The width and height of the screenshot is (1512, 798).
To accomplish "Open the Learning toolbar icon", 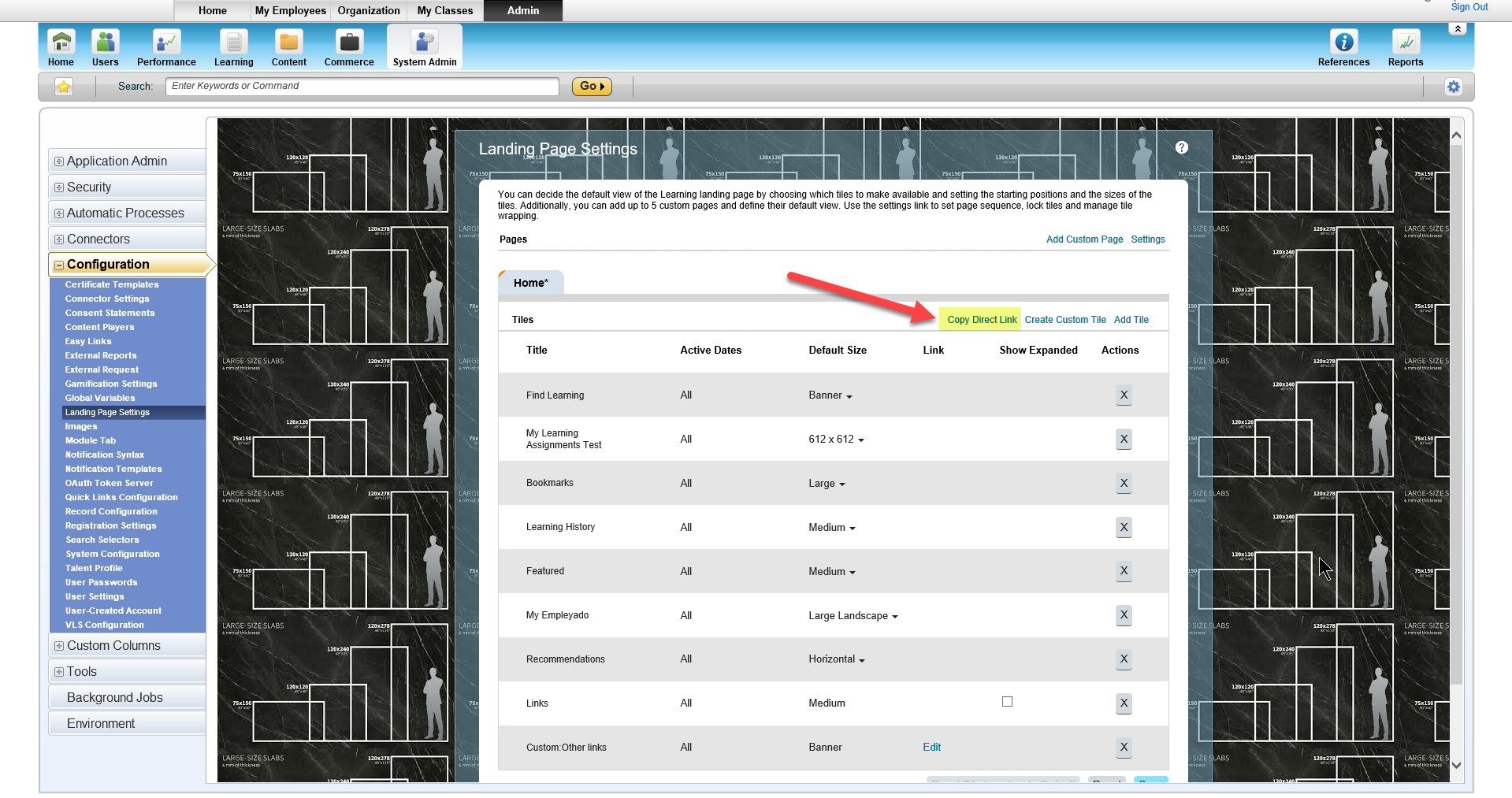I will (x=233, y=47).
